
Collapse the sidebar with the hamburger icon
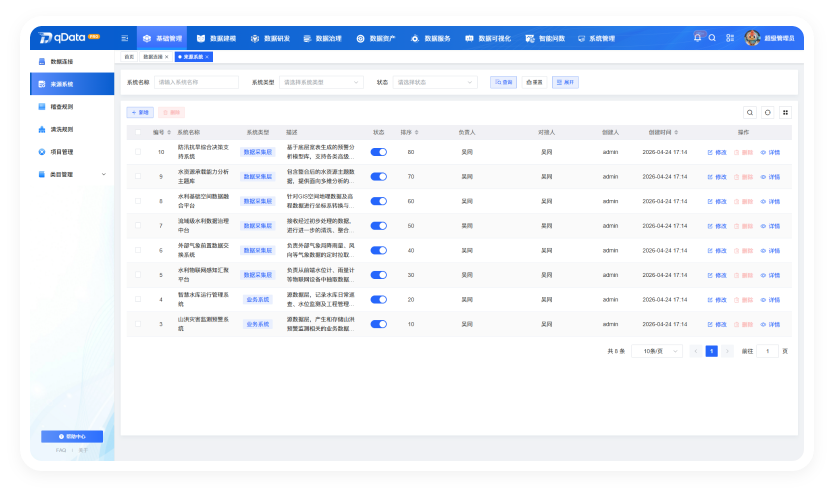tap(124, 38)
